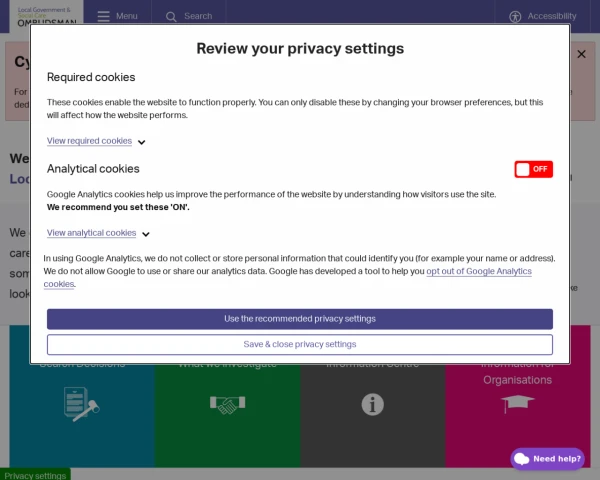Toggle Analytical cookies switch to ON
This screenshot has width=600, height=480.
click(533, 169)
